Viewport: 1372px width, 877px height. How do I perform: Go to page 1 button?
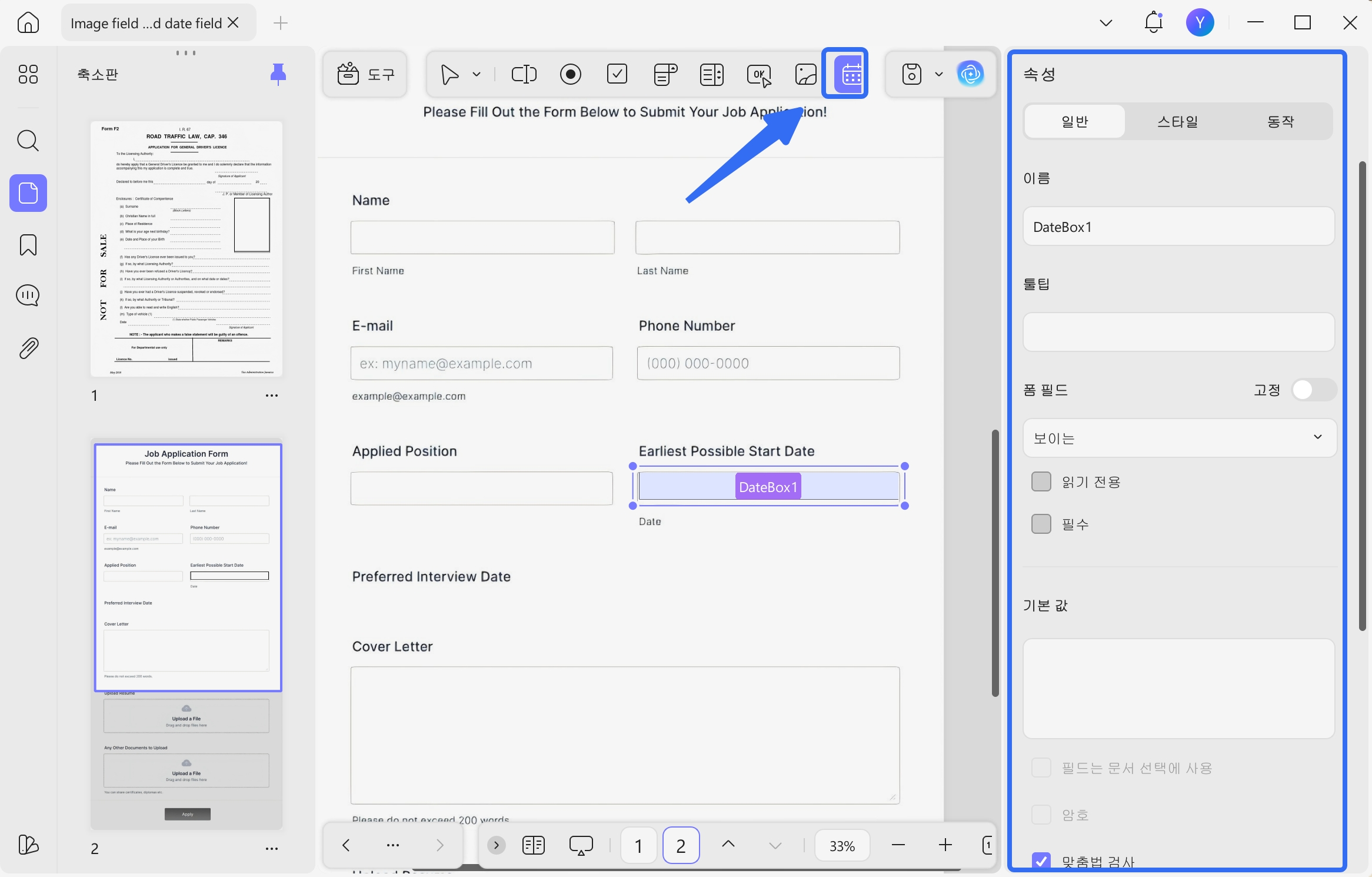coord(638,845)
